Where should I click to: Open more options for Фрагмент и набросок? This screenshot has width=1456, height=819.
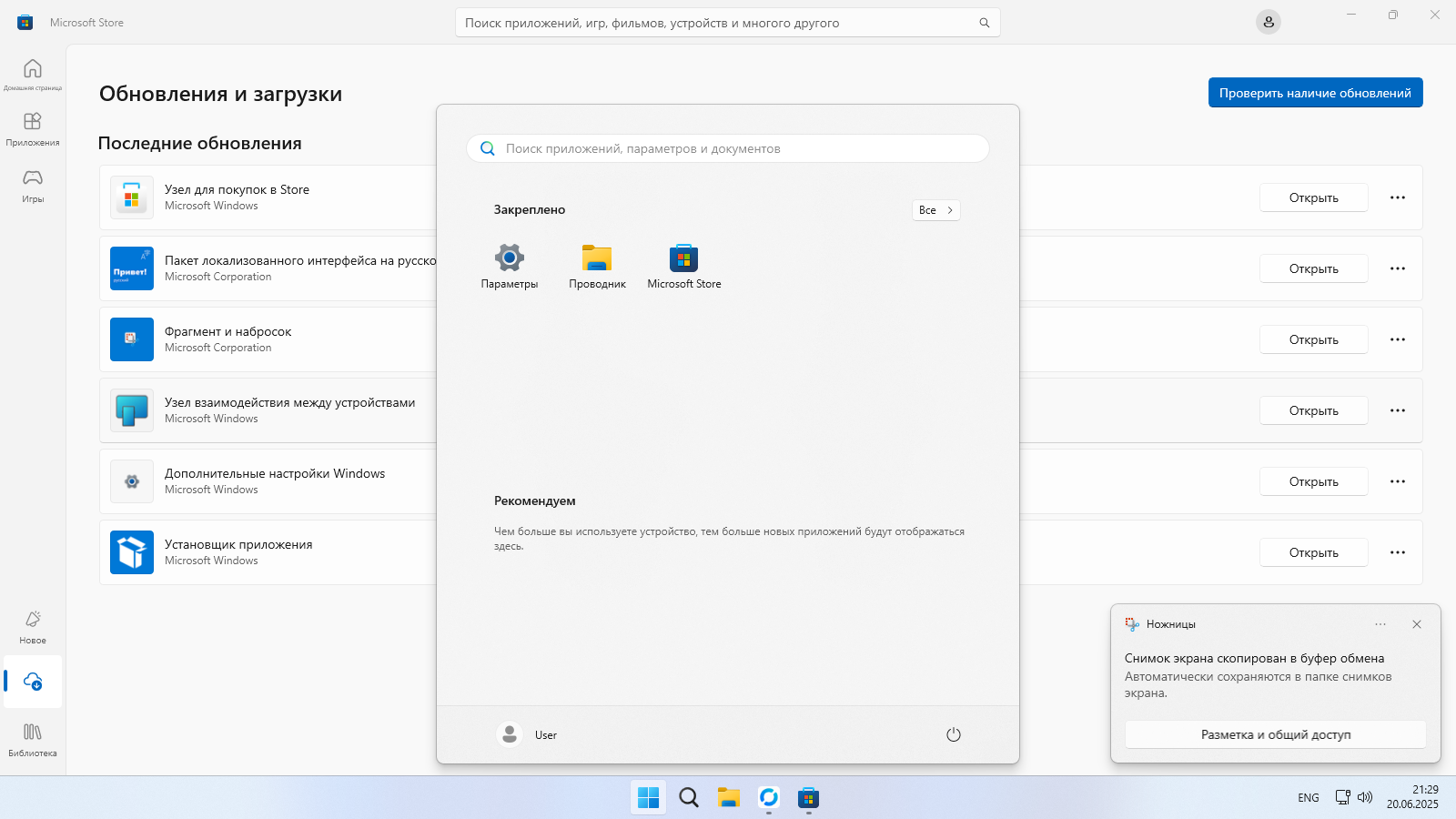click(x=1398, y=339)
